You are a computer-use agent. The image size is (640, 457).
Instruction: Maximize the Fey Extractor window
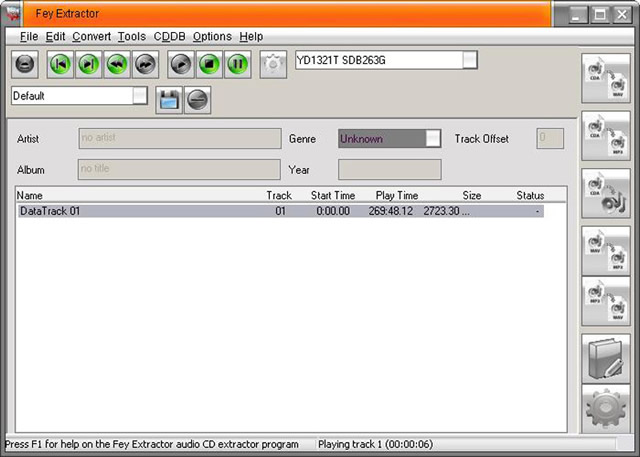pyautogui.click(x=599, y=15)
